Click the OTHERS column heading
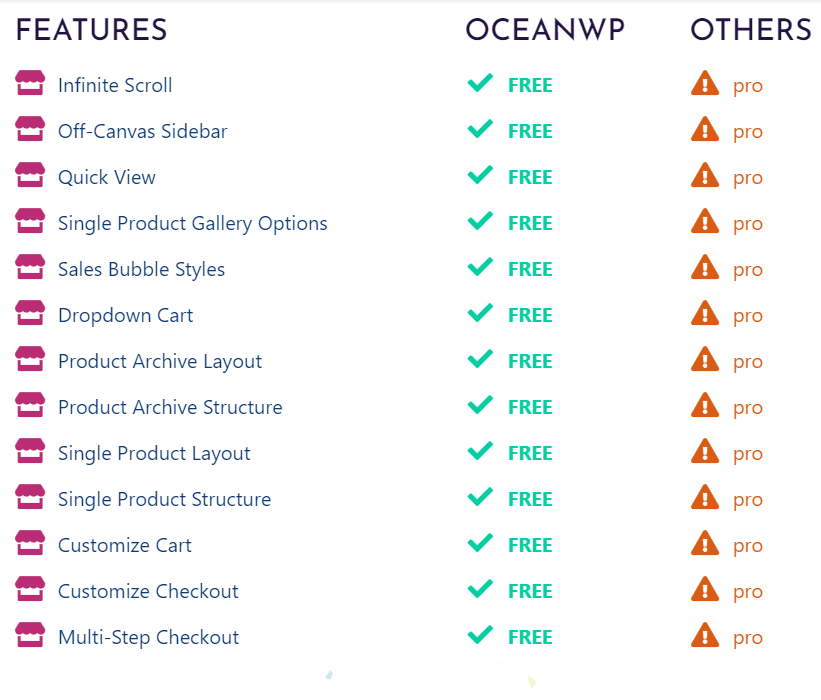This screenshot has height=700, width=821. tap(751, 29)
